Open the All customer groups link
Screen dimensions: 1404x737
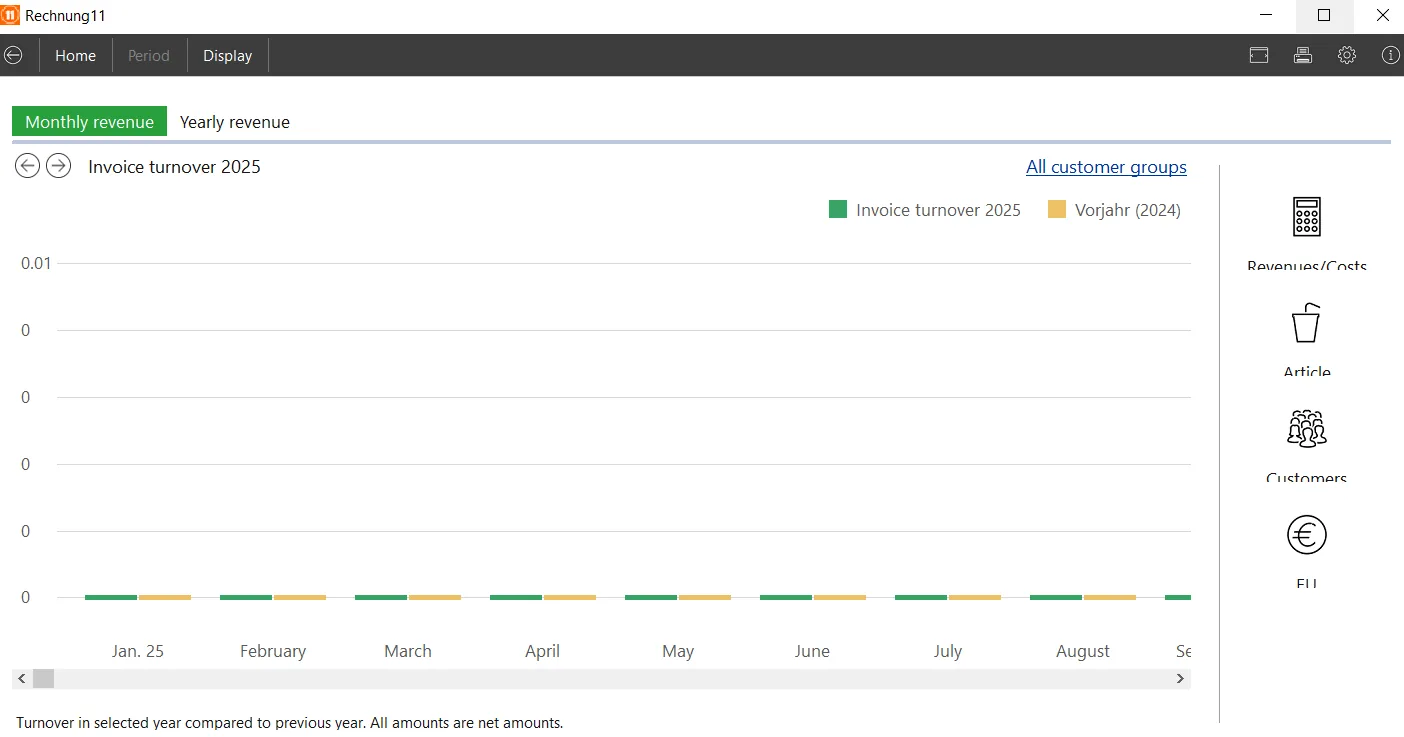click(x=1106, y=167)
